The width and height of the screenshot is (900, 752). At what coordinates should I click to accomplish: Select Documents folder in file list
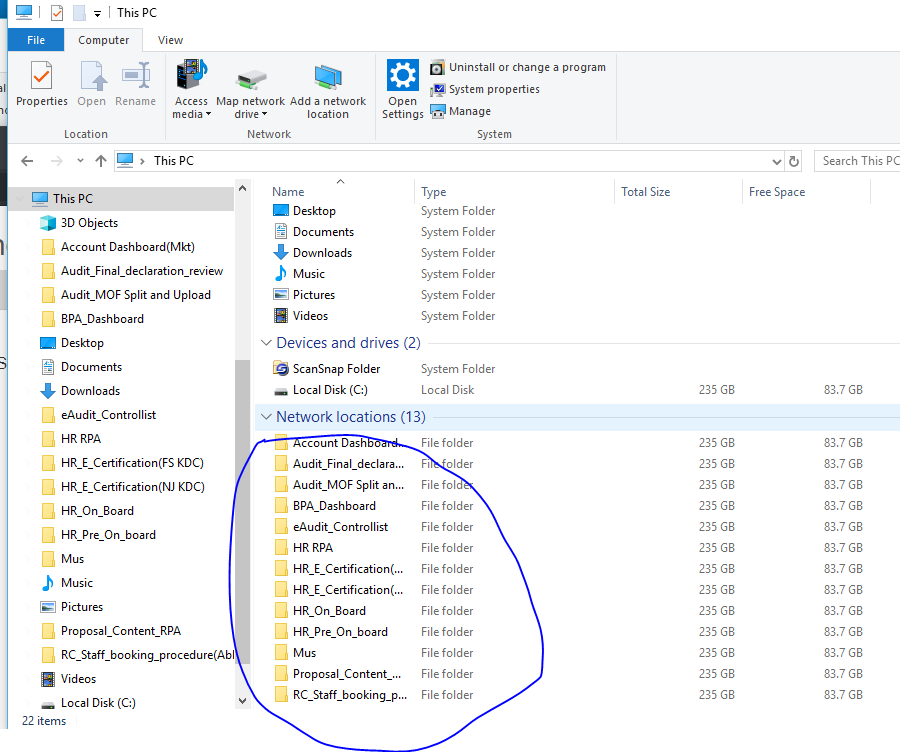pos(323,232)
